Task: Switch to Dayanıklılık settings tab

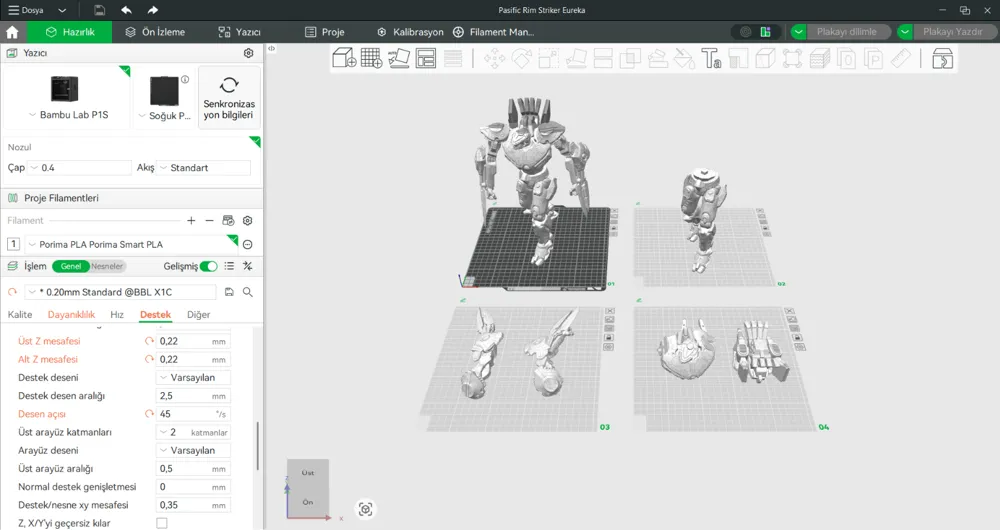Action: tap(71, 314)
